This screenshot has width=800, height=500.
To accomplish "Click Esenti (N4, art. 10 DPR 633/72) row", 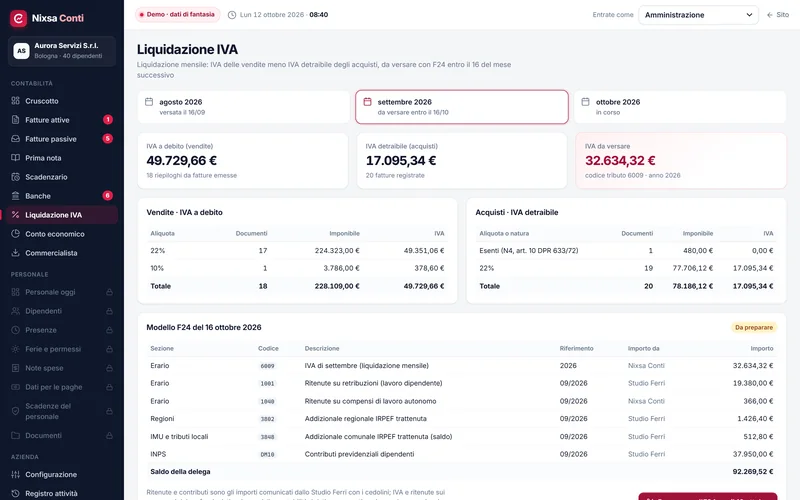I will [626, 251].
